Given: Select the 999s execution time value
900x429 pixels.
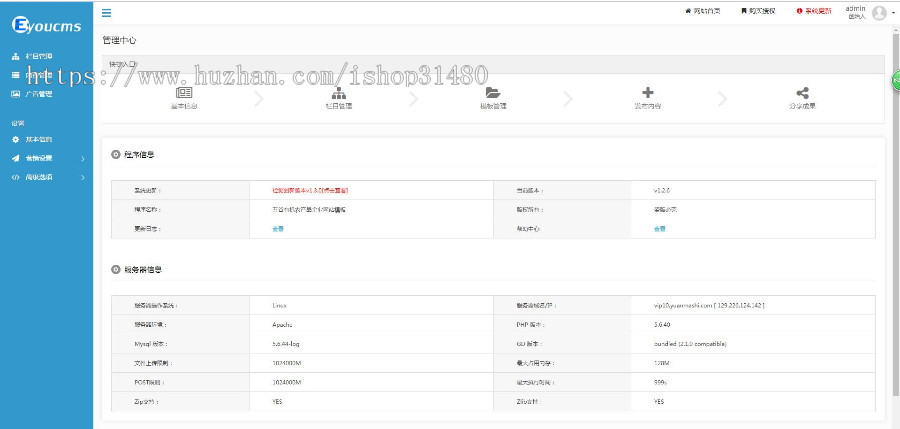Looking at the screenshot, I should [x=661, y=382].
